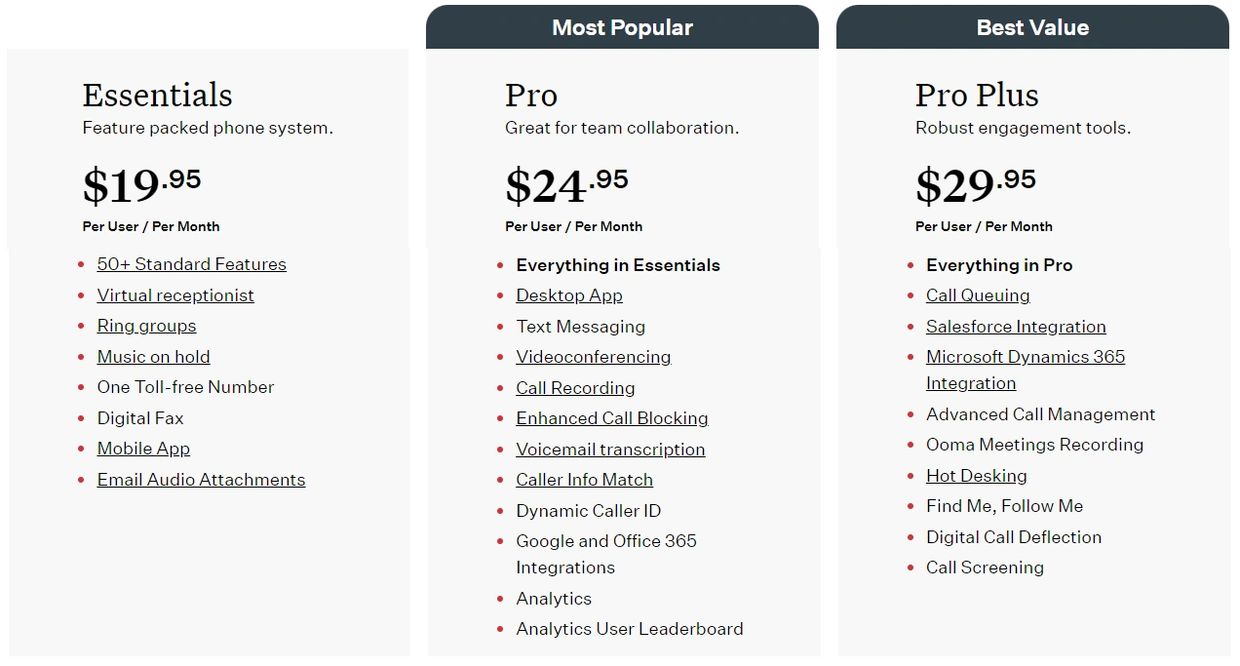The image size is (1240, 666).
Task: Open Call Recording details
Action: pos(575,388)
